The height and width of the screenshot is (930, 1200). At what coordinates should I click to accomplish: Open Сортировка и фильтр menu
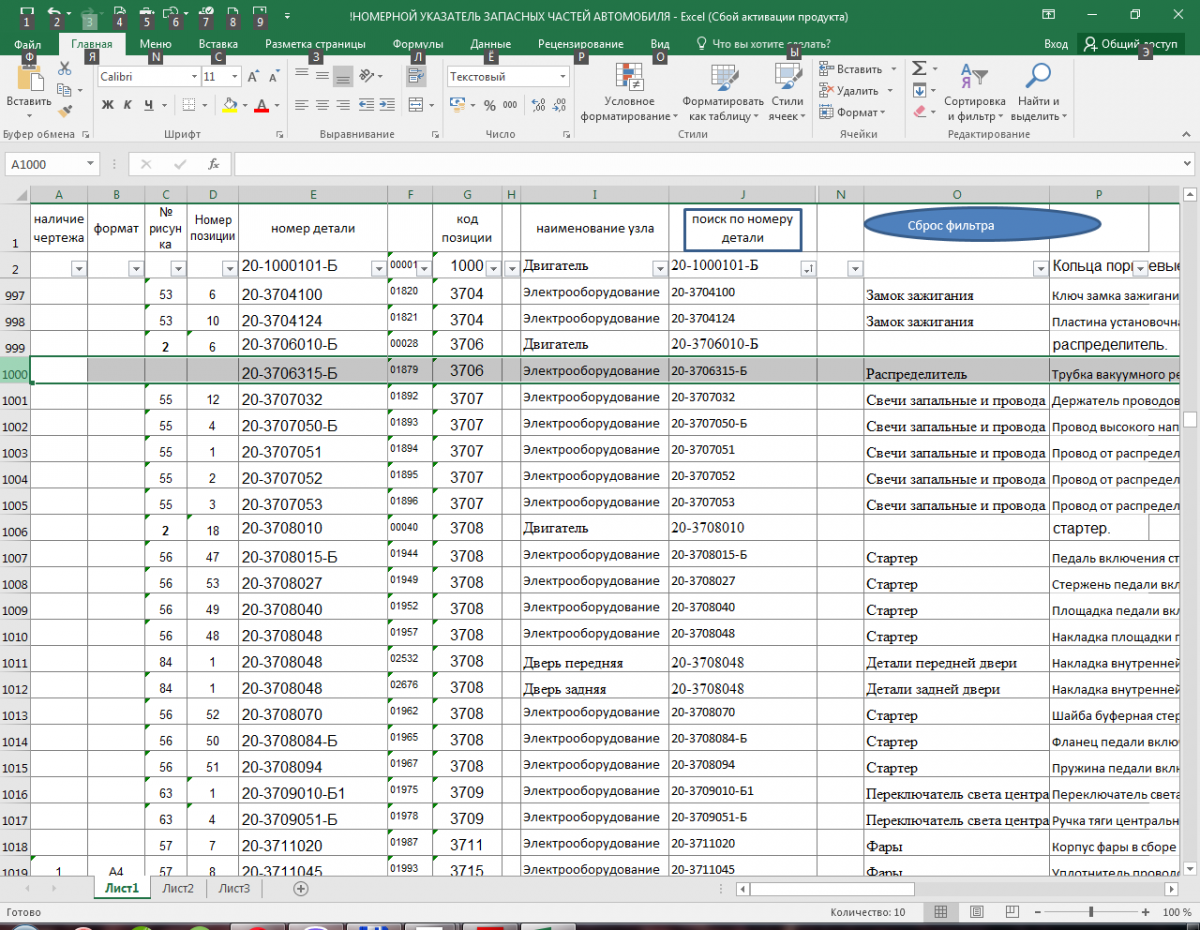pyautogui.click(x=975, y=93)
